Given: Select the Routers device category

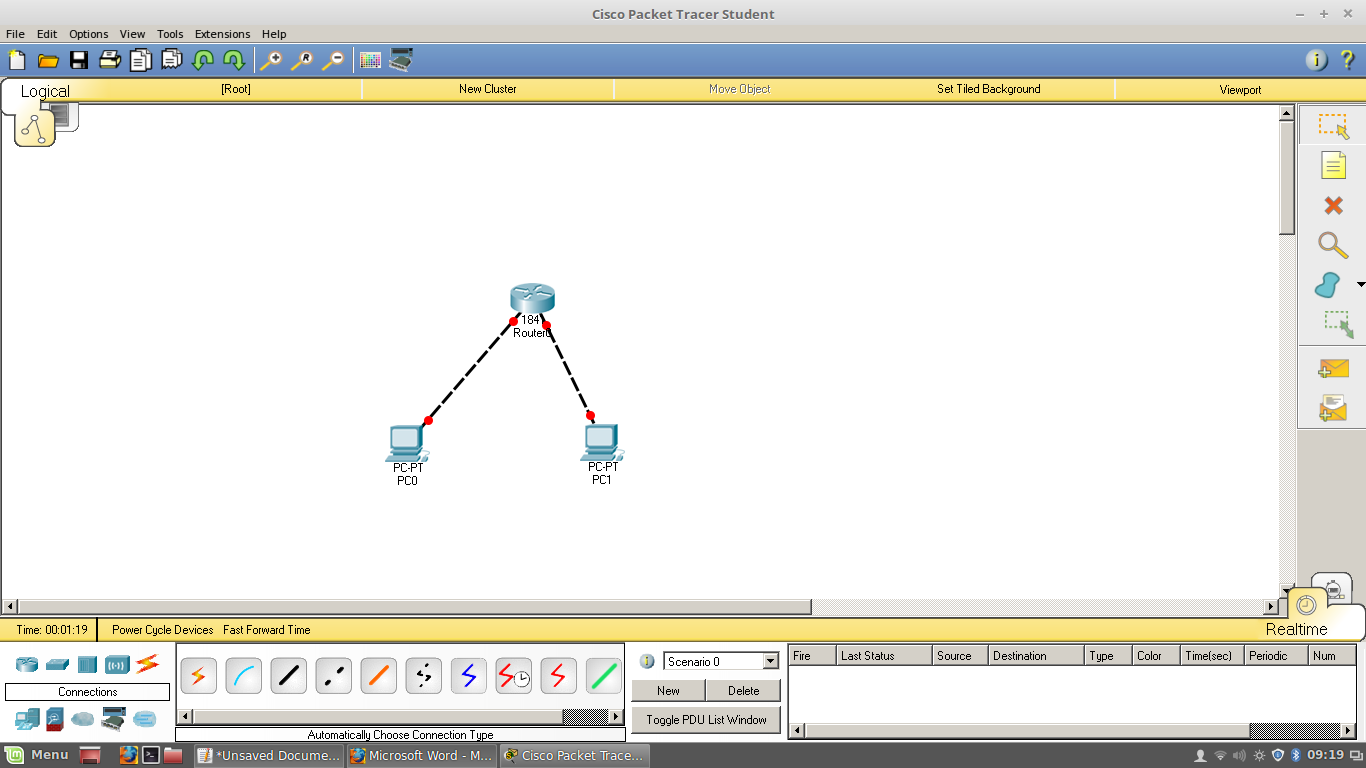Looking at the screenshot, I should (x=26, y=663).
